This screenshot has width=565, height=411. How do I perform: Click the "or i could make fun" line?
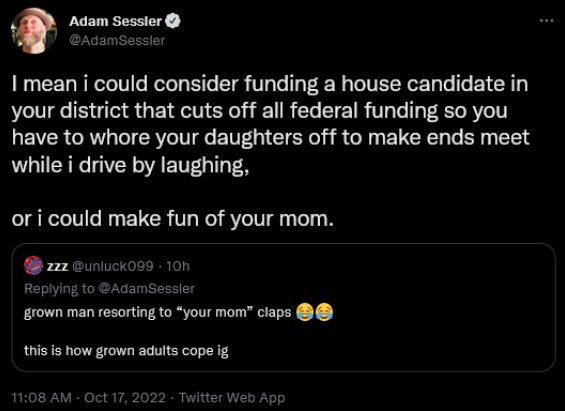(173, 219)
